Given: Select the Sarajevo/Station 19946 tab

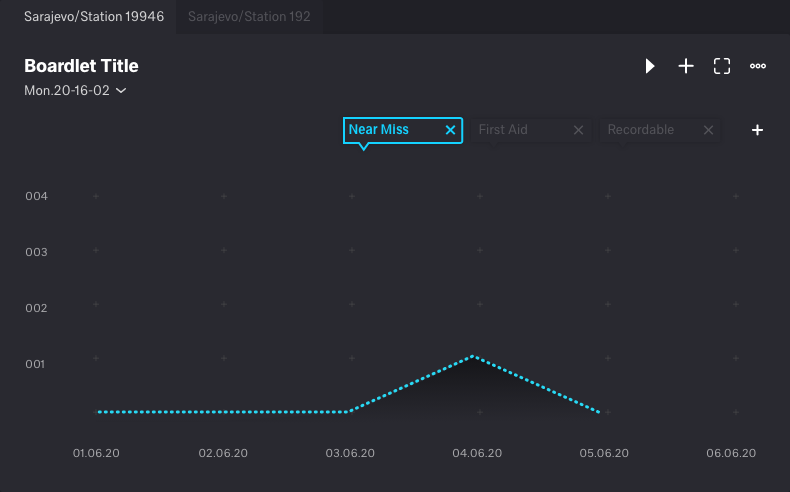Looking at the screenshot, I should click(94, 17).
